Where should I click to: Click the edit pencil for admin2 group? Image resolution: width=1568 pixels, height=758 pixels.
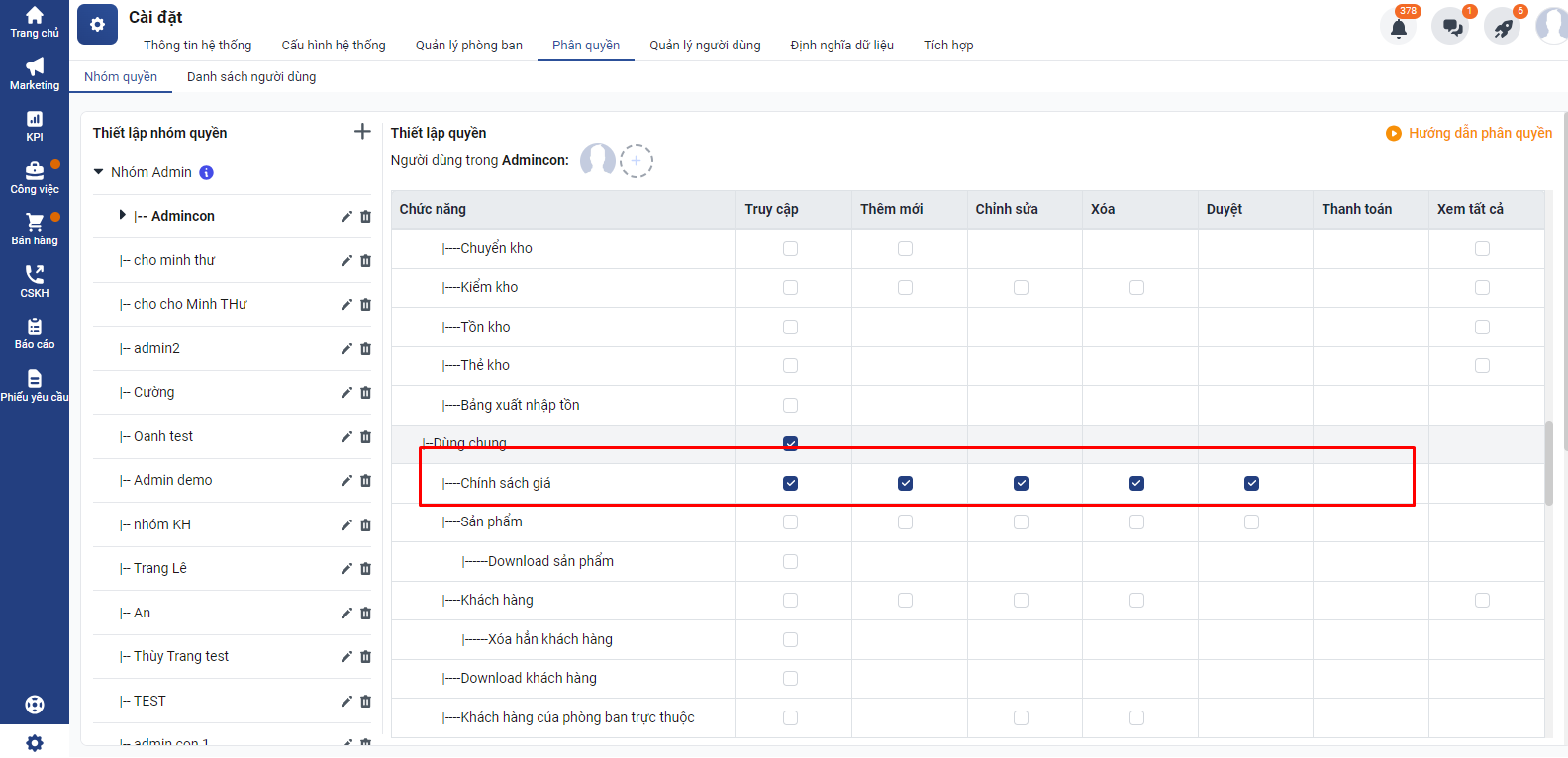(346, 348)
